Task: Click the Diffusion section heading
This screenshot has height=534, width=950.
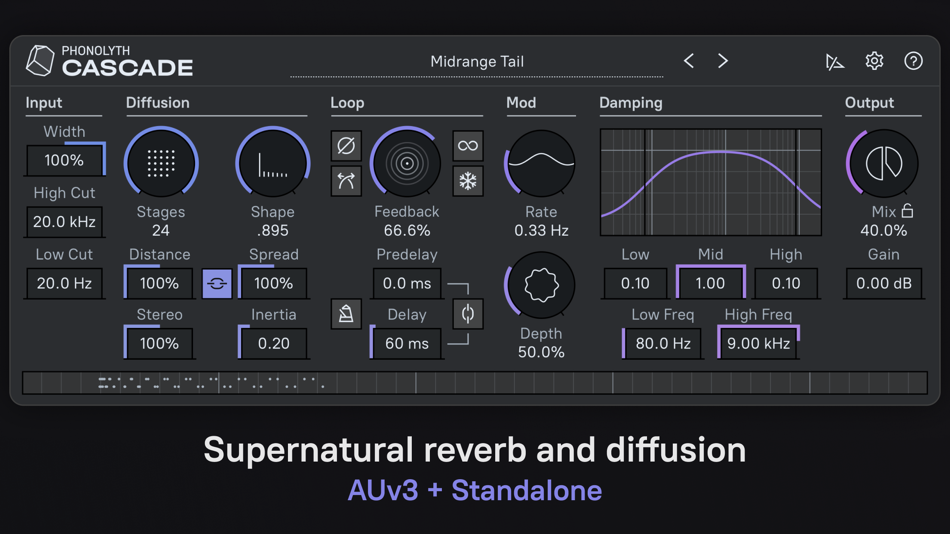Action: pos(158,102)
